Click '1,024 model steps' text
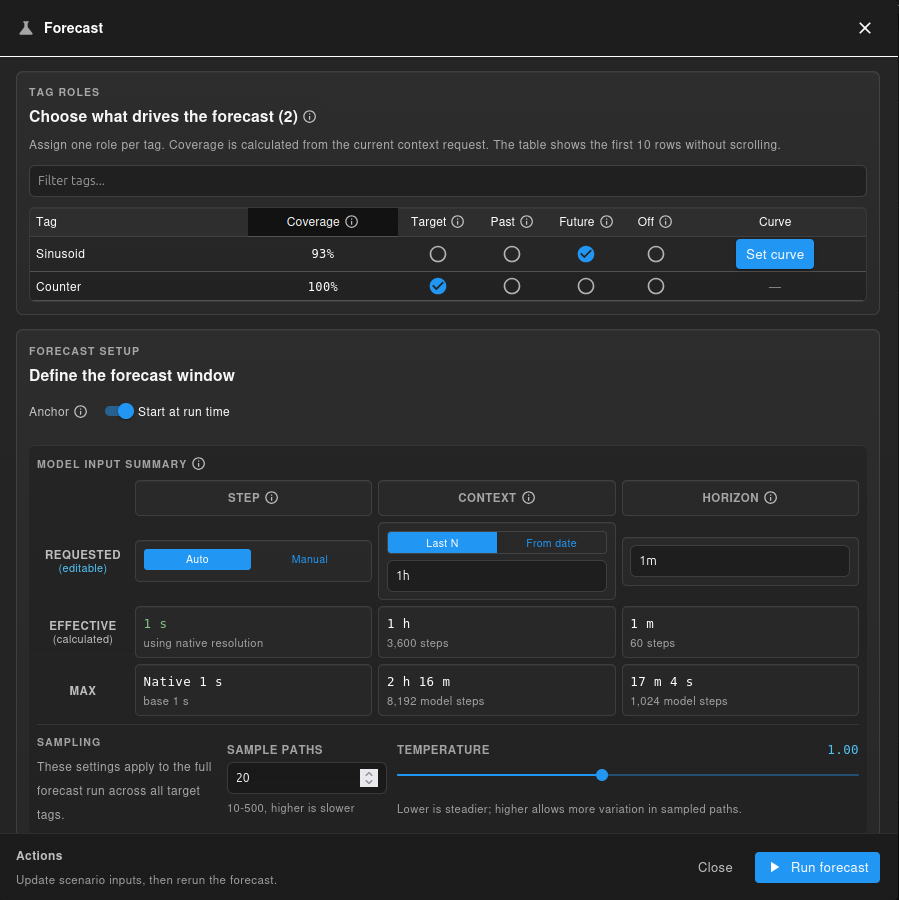899x900 pixels. point(679,701)
